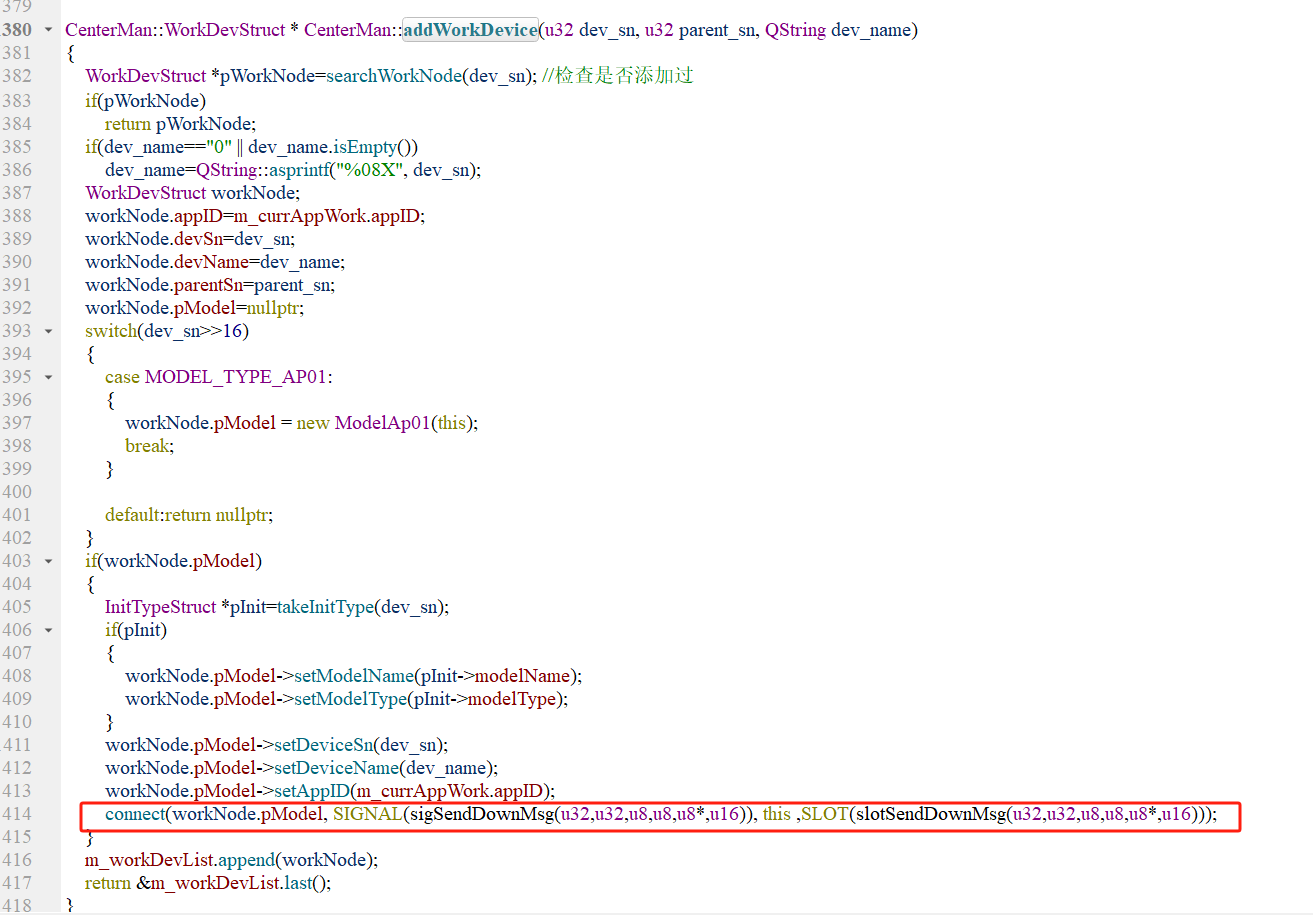The height and width of the screenshot is (915, 1313).
Task: Click line number 382 in the gutter
Action: [17, 76]
